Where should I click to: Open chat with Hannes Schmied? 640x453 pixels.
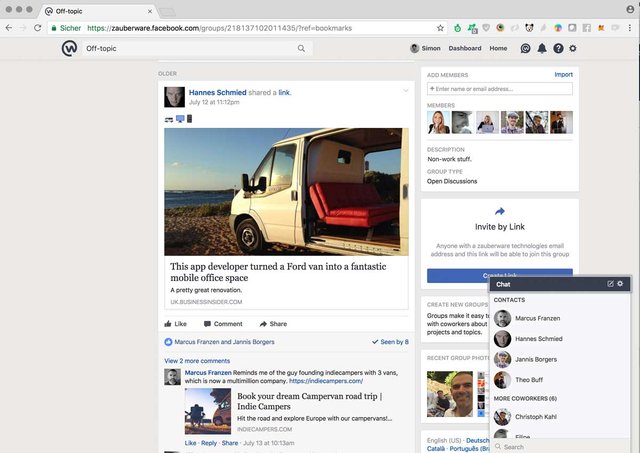(x=560, y=339)
